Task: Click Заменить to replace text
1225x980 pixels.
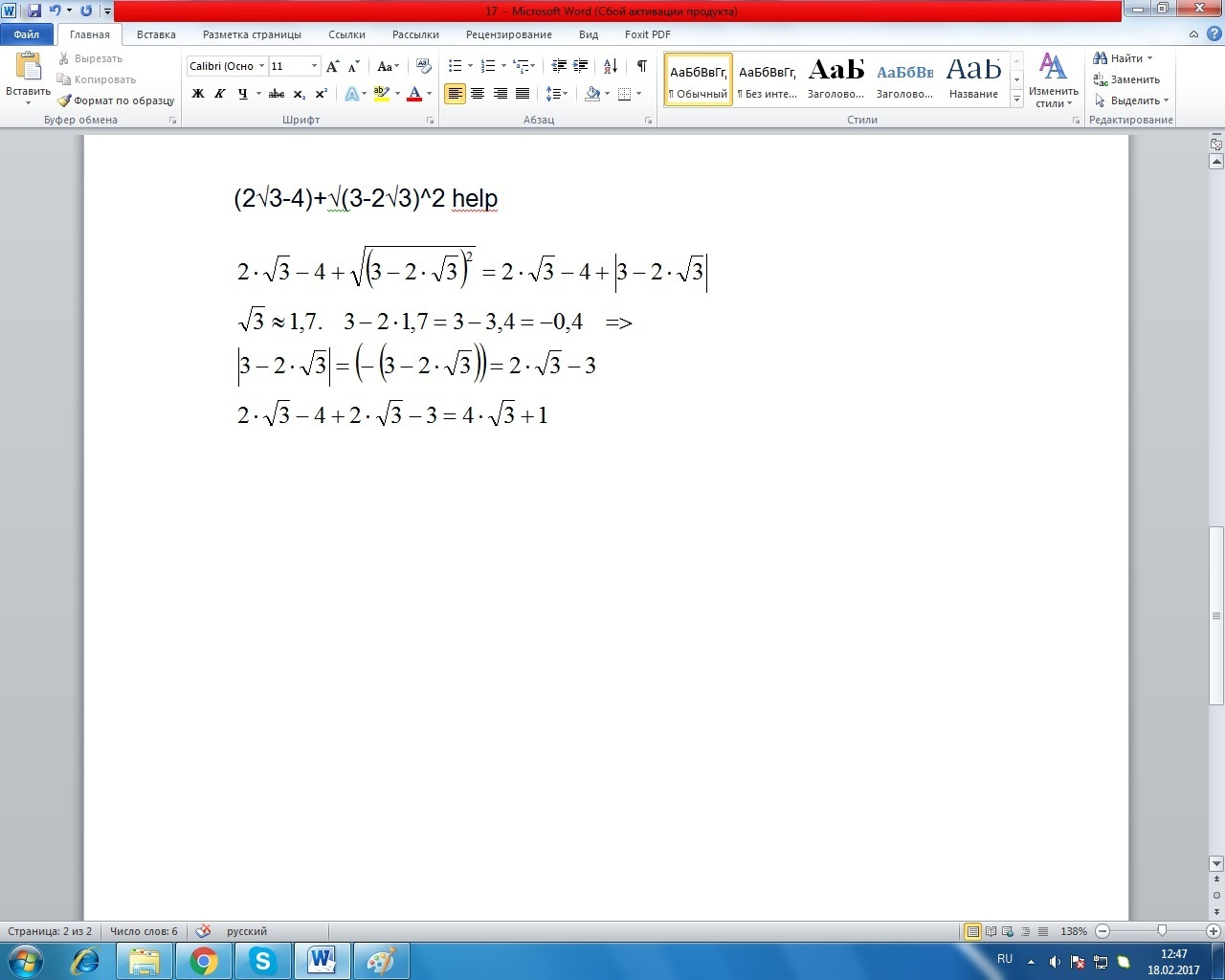Action: point(1127,79)
